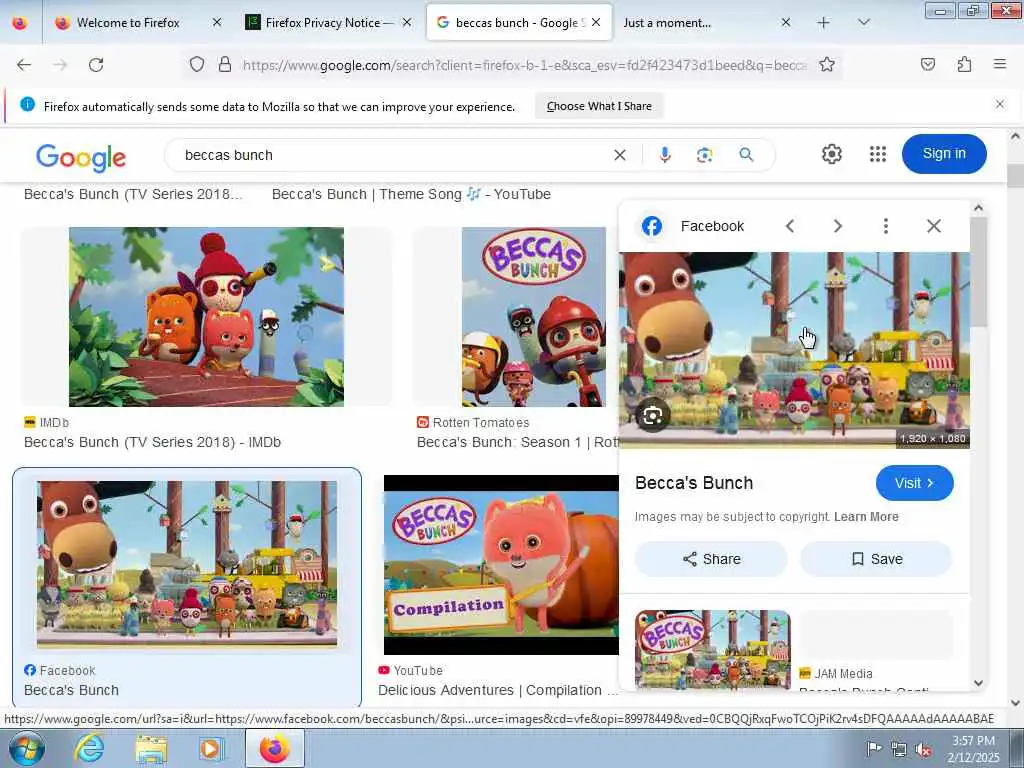Open Delicious Adventures Compilation link
This screenshot has height=768, width=1024.
498,690
